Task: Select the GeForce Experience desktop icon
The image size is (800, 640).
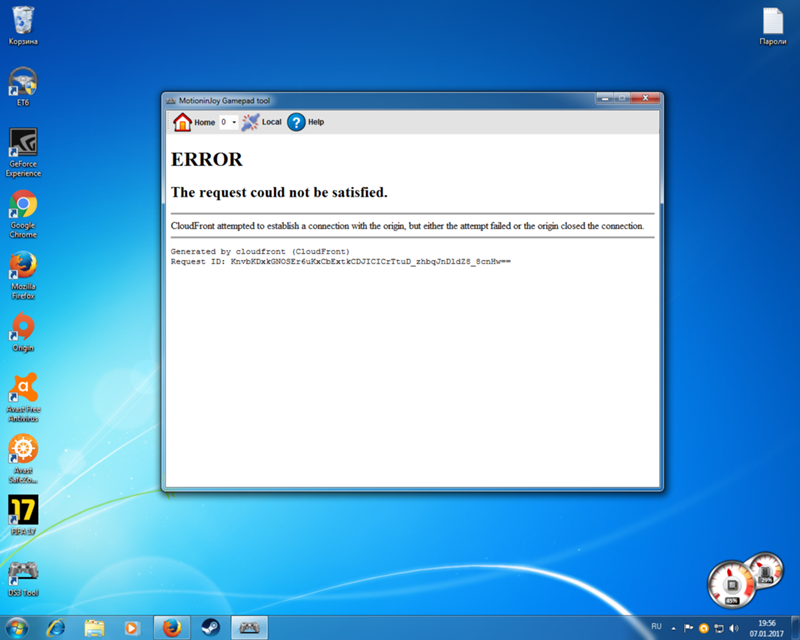Action: point(23,152)
